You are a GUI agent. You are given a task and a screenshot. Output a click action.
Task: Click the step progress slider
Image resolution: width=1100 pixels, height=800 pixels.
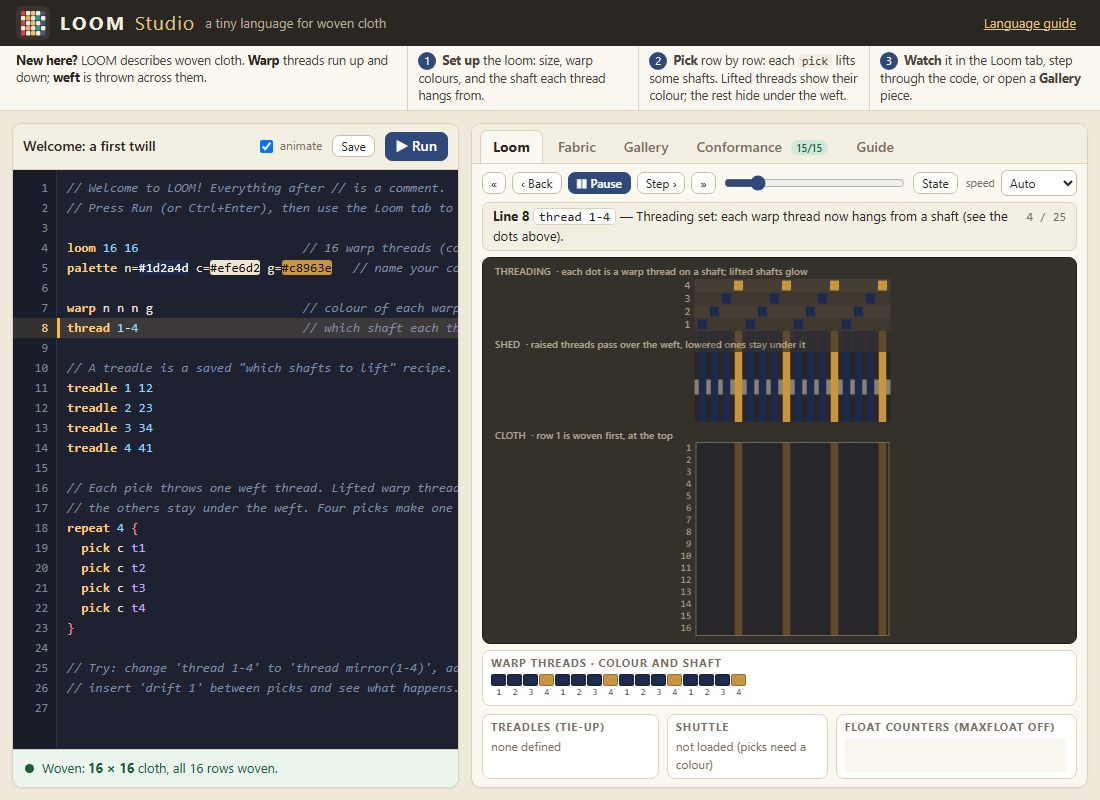814,183
